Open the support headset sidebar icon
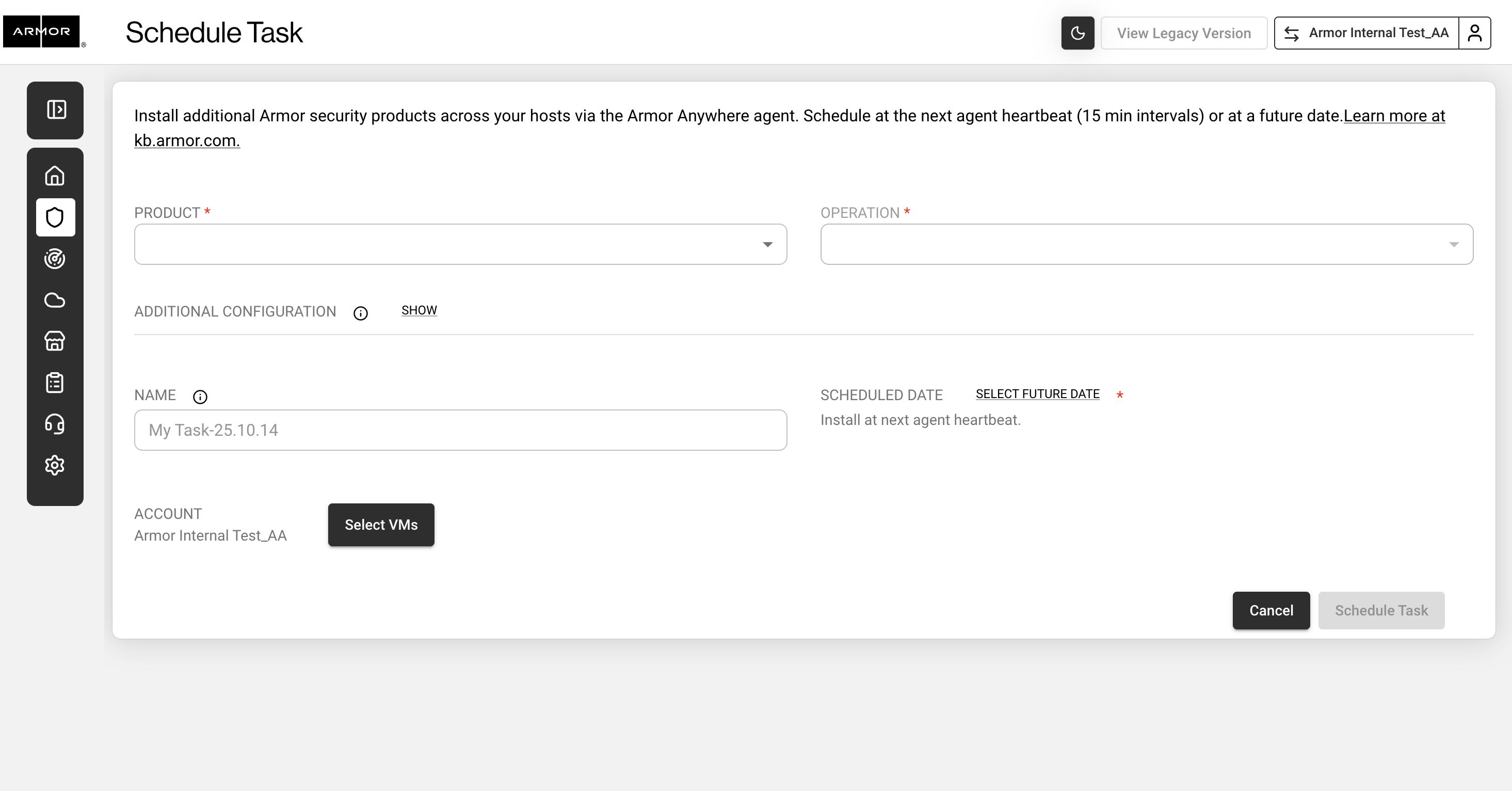This screenshot has height=791, width=1512. [55, 424]
